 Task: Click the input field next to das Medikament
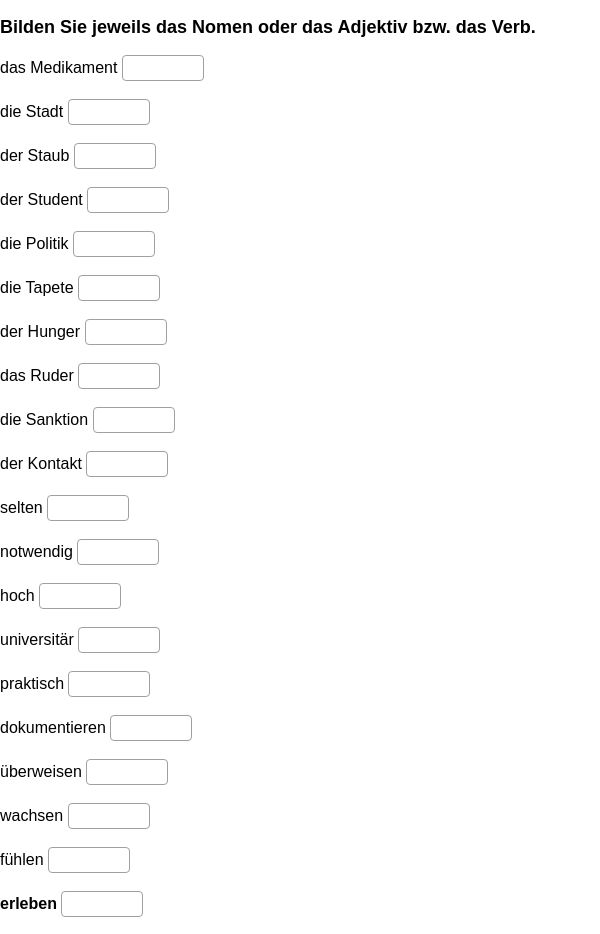tap(163, 68)
